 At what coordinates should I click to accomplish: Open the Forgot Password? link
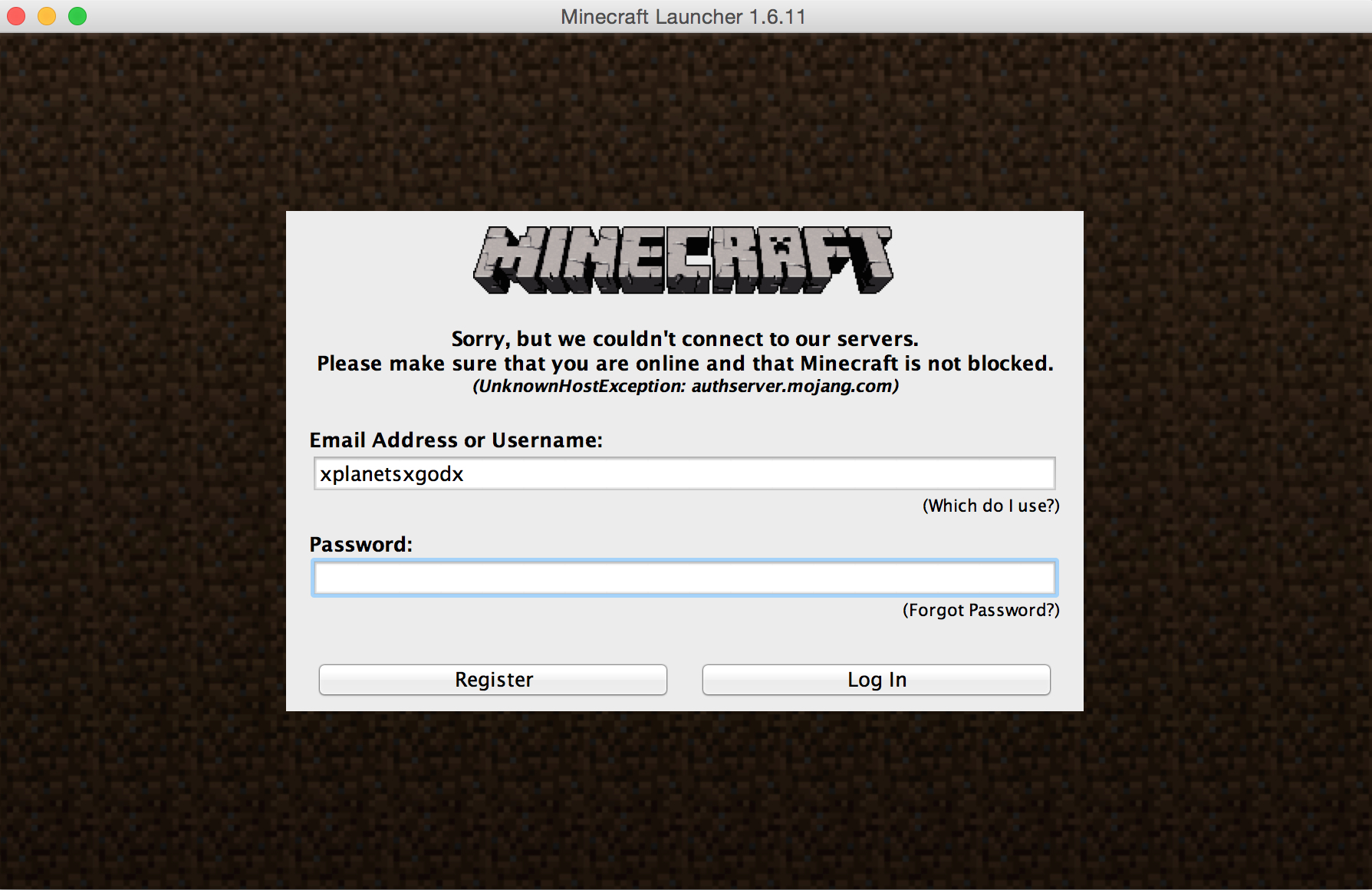click(x=981, y=610)
